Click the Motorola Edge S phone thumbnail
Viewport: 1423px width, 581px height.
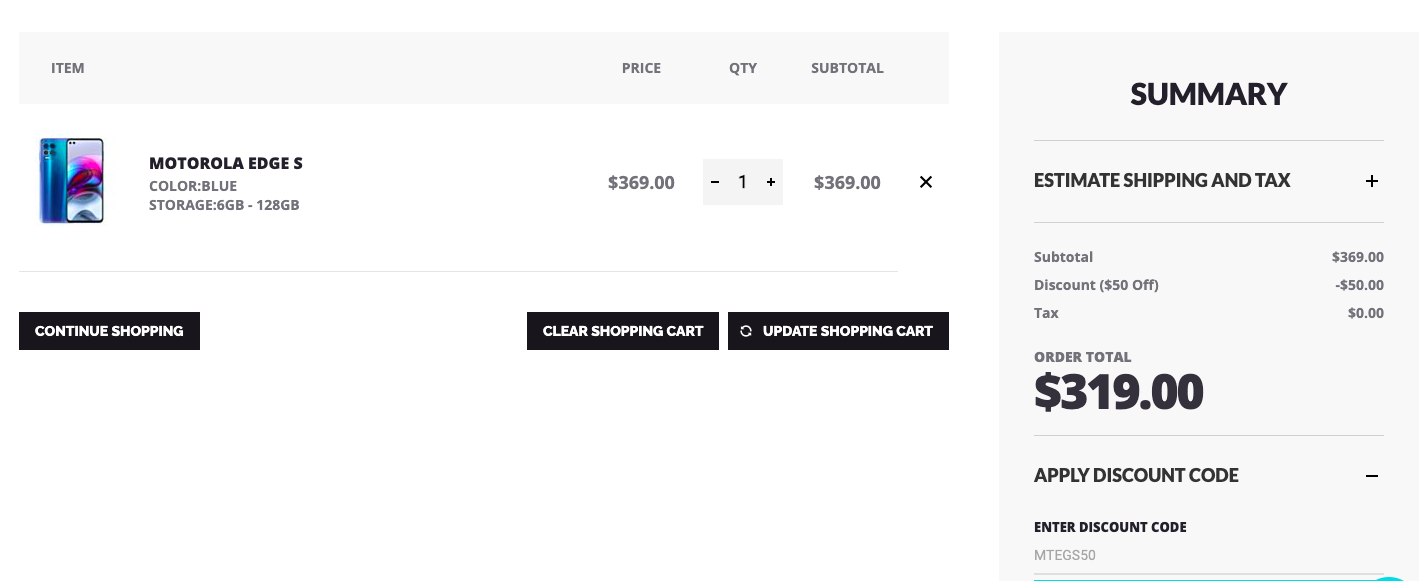71,181
